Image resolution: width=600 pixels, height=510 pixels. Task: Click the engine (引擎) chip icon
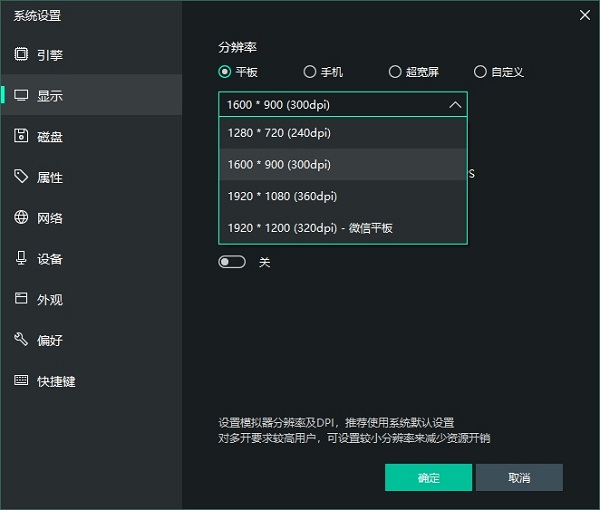click(x=21, y=54)
